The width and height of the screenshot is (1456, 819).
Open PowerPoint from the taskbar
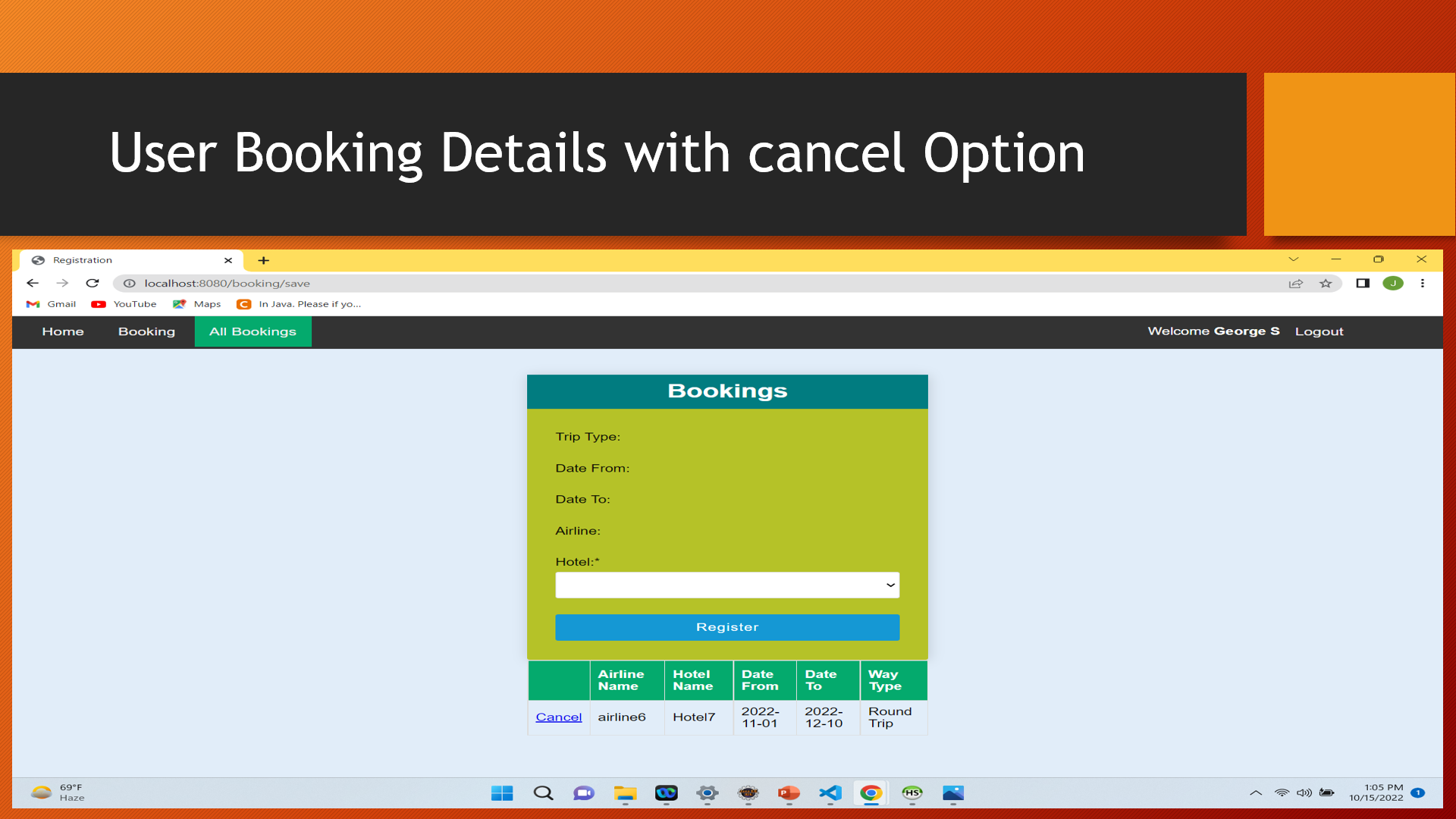789,793
